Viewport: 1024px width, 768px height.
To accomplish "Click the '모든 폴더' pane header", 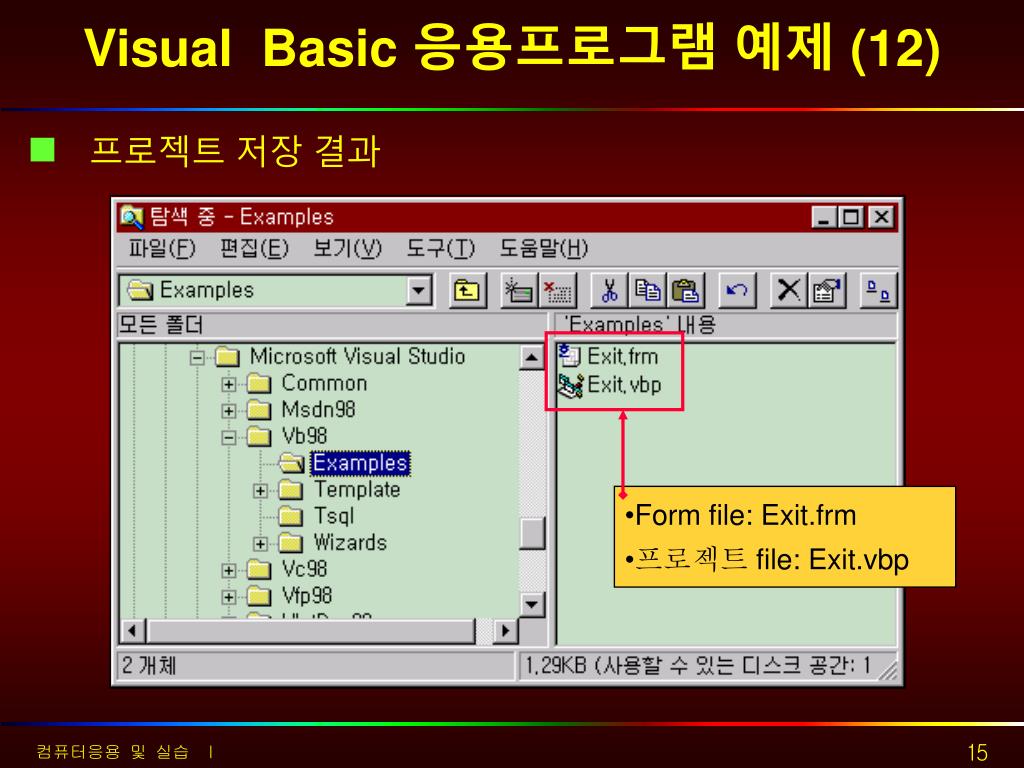I will point(332,325).
